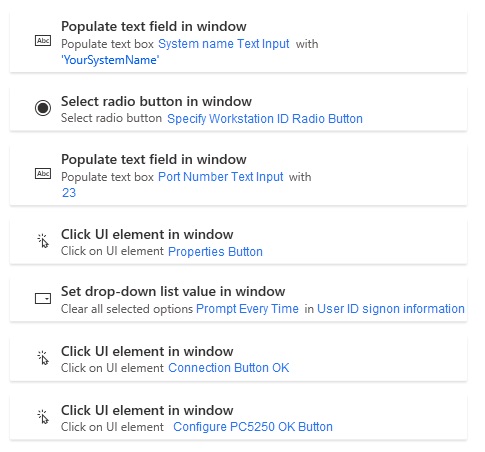The width and height of the screenshot is (485, 452).
Task: Open the Connection Button OK element link
Action: [229, 368]
